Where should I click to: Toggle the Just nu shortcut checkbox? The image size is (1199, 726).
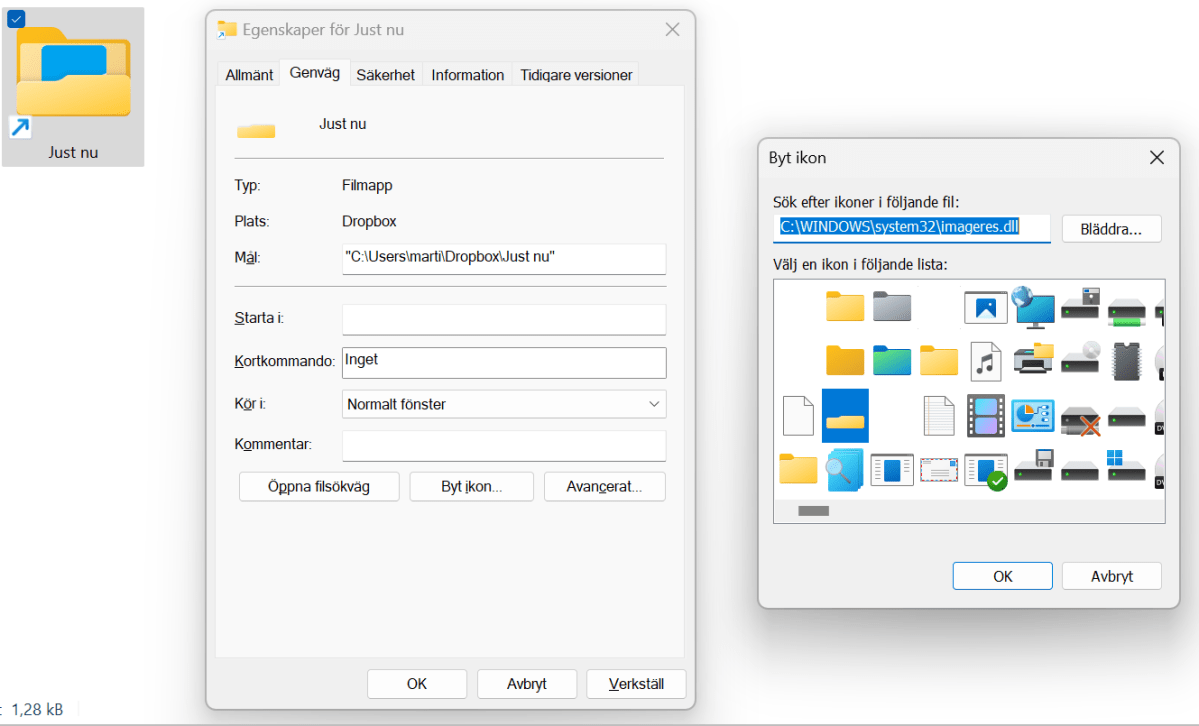click(16, 18)
